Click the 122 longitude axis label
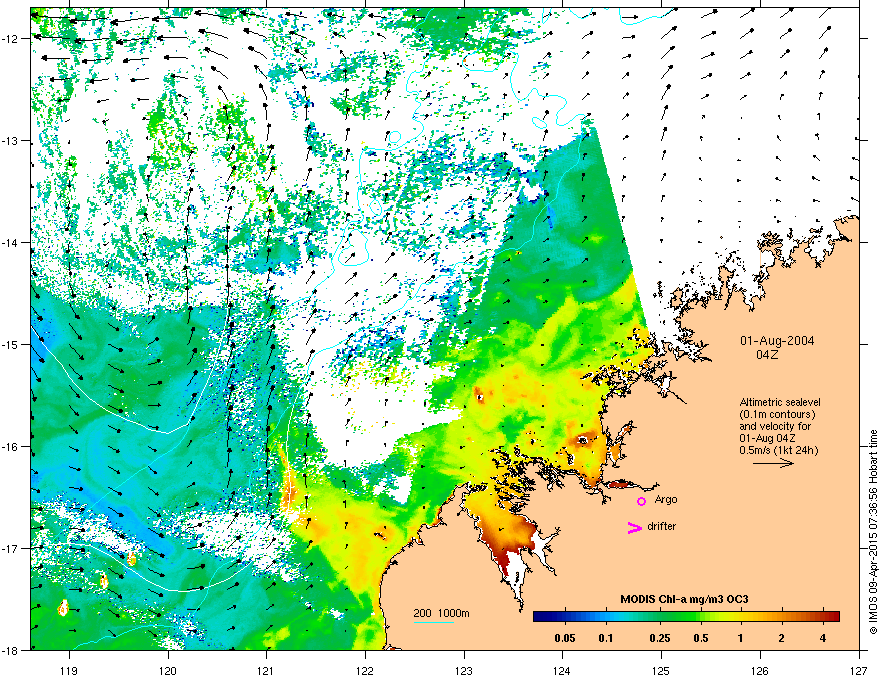 point(365,670)
